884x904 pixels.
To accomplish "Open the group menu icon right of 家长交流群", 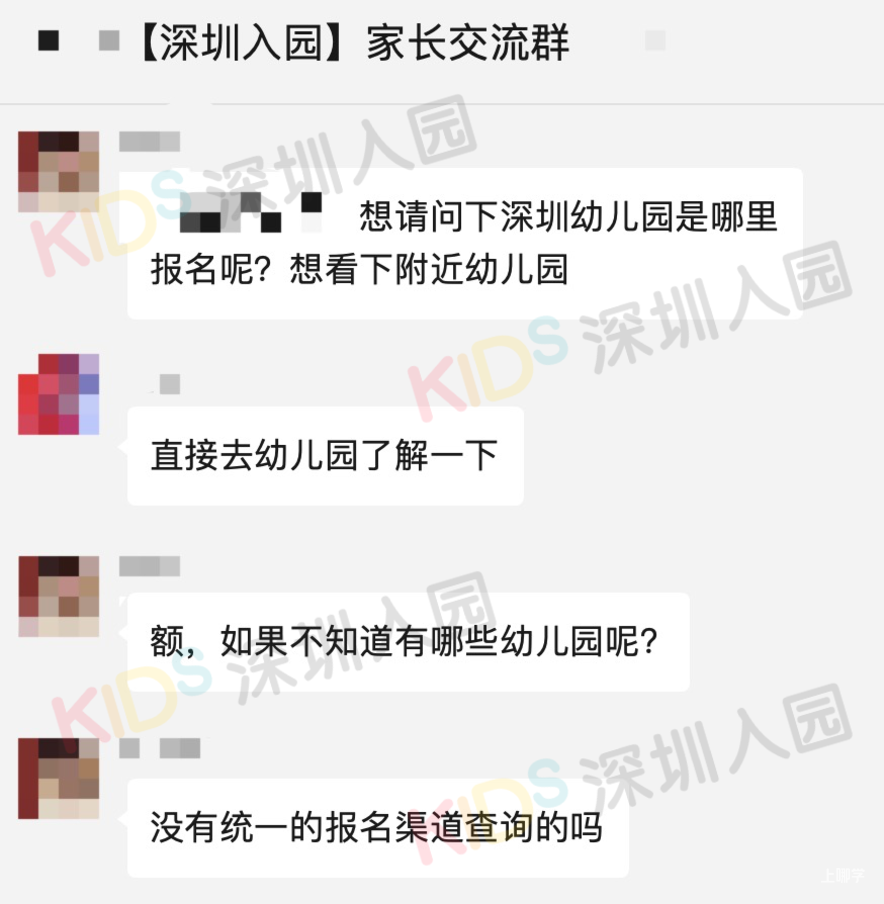I will pos(655,41).
